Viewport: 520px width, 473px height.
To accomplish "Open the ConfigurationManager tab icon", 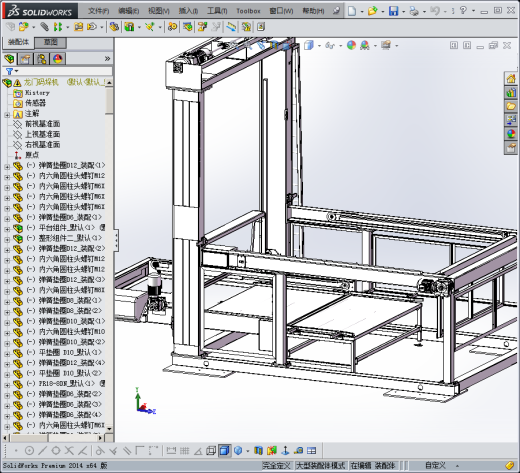I will tap(42, 59).
